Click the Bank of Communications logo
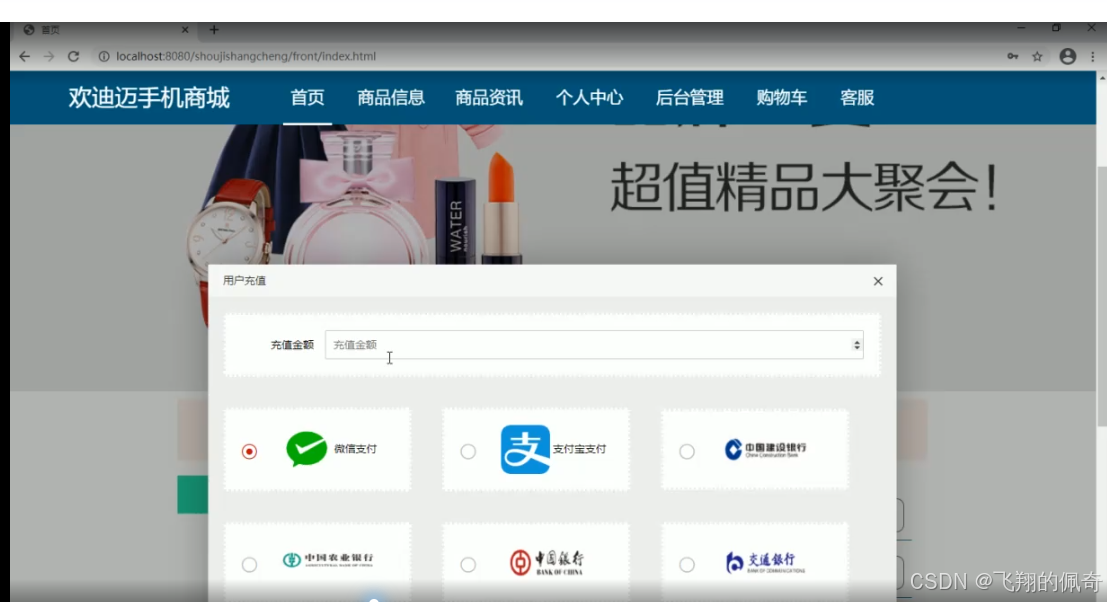 point(765,562)
